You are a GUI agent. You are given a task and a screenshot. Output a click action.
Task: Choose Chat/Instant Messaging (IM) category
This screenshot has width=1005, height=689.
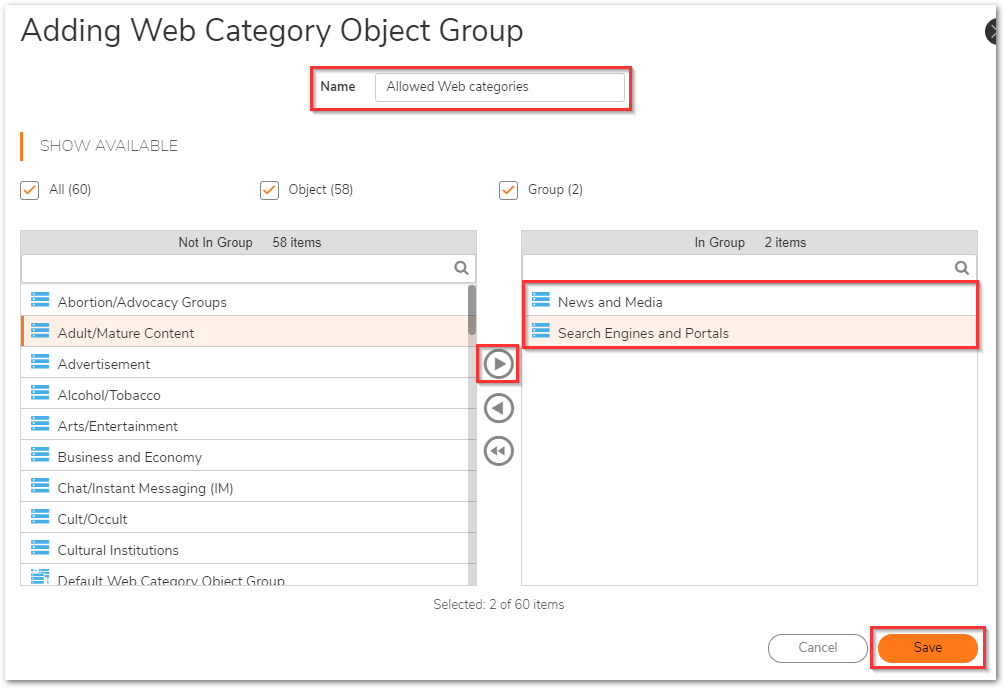pyautogui.click(x=145, y=488)
